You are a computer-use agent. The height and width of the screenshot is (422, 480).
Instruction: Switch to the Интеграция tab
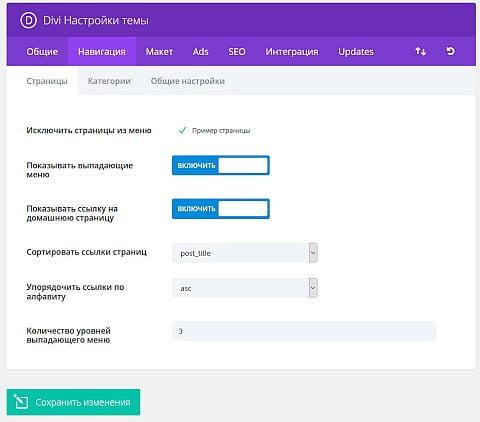point(292,52)
